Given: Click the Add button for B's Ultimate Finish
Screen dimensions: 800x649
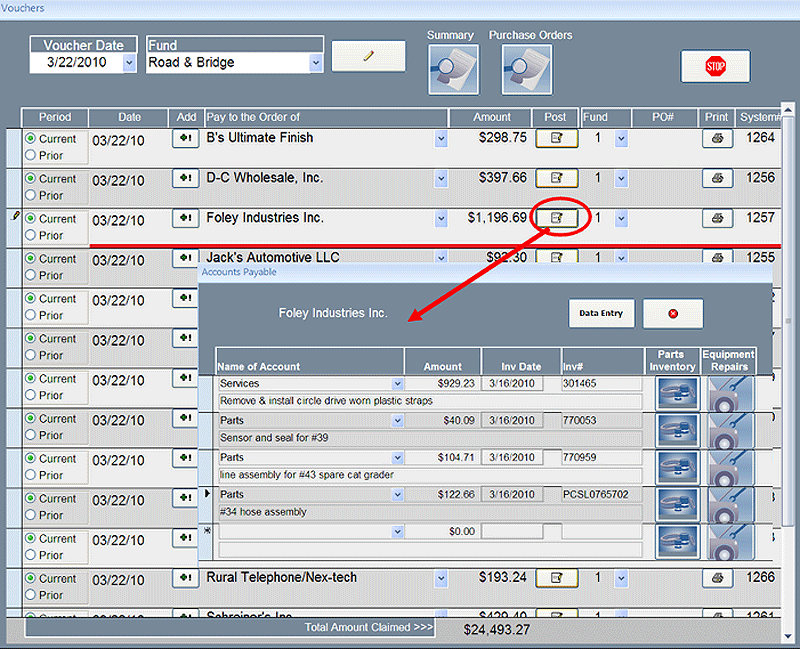Looking at the screenshot, I should click(186, 138).
